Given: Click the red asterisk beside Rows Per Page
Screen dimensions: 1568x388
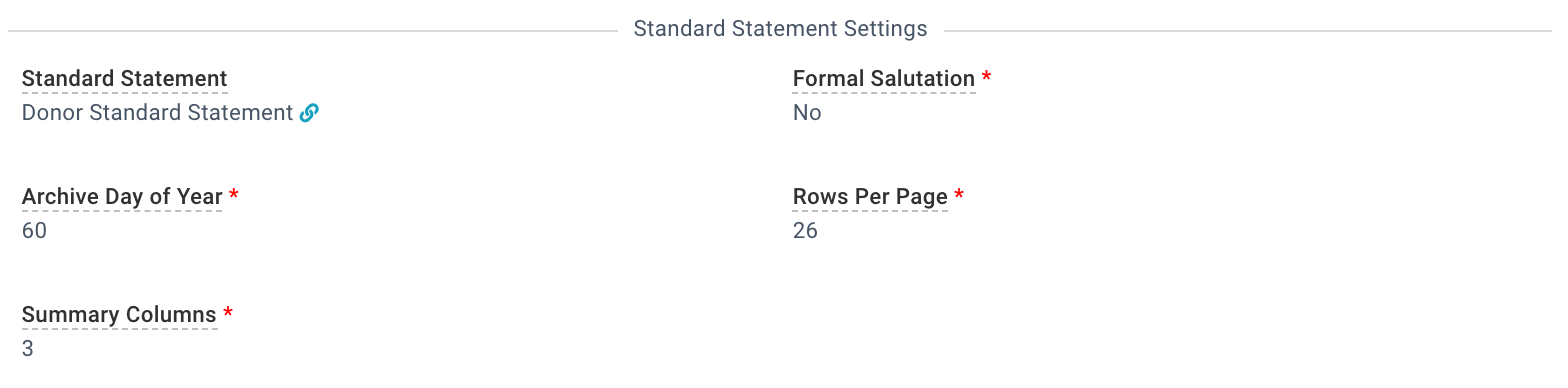Looking at the screenshot, I should click(959, 195).
